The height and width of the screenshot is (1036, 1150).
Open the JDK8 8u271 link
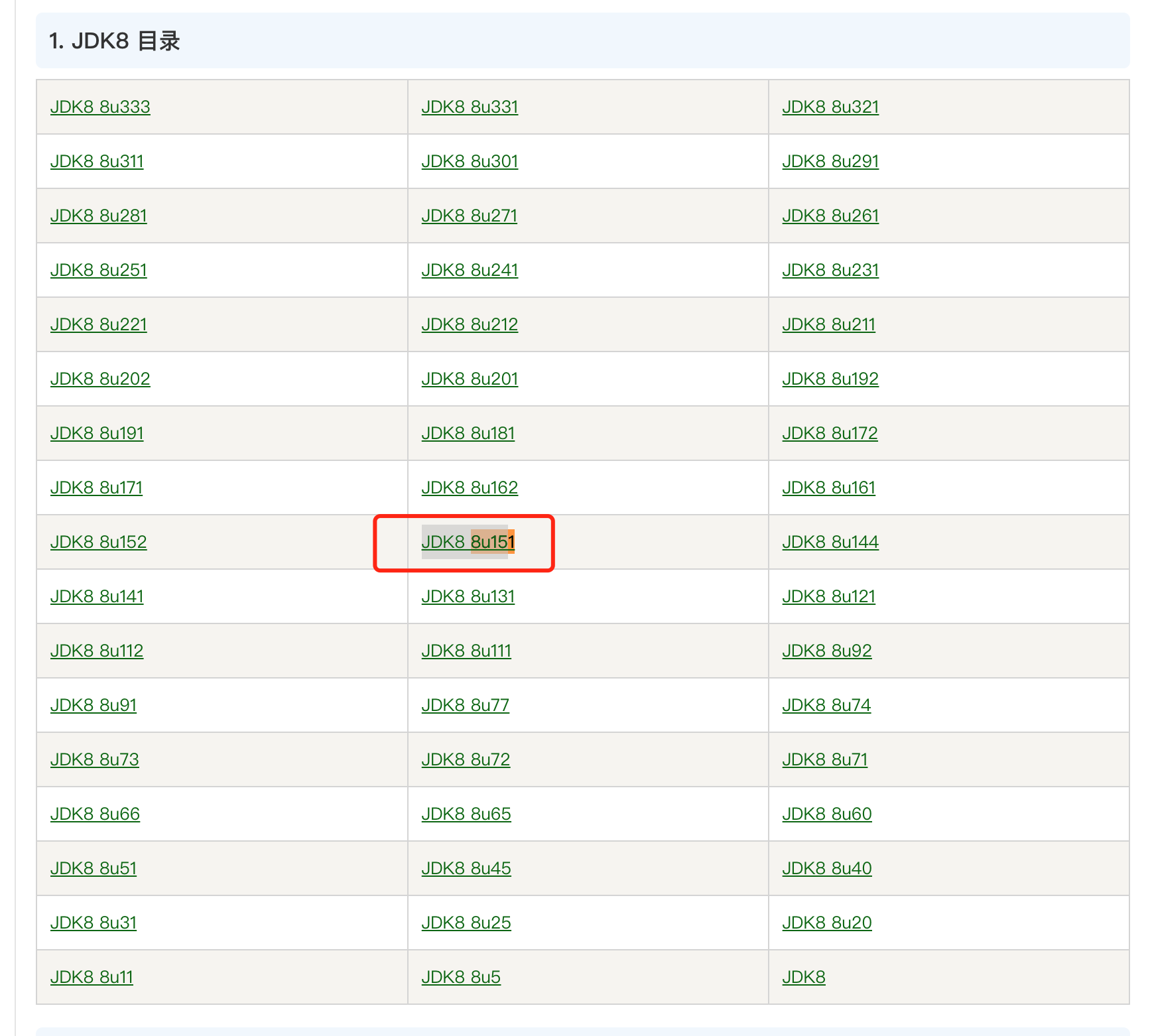click(x=470, y=216)
